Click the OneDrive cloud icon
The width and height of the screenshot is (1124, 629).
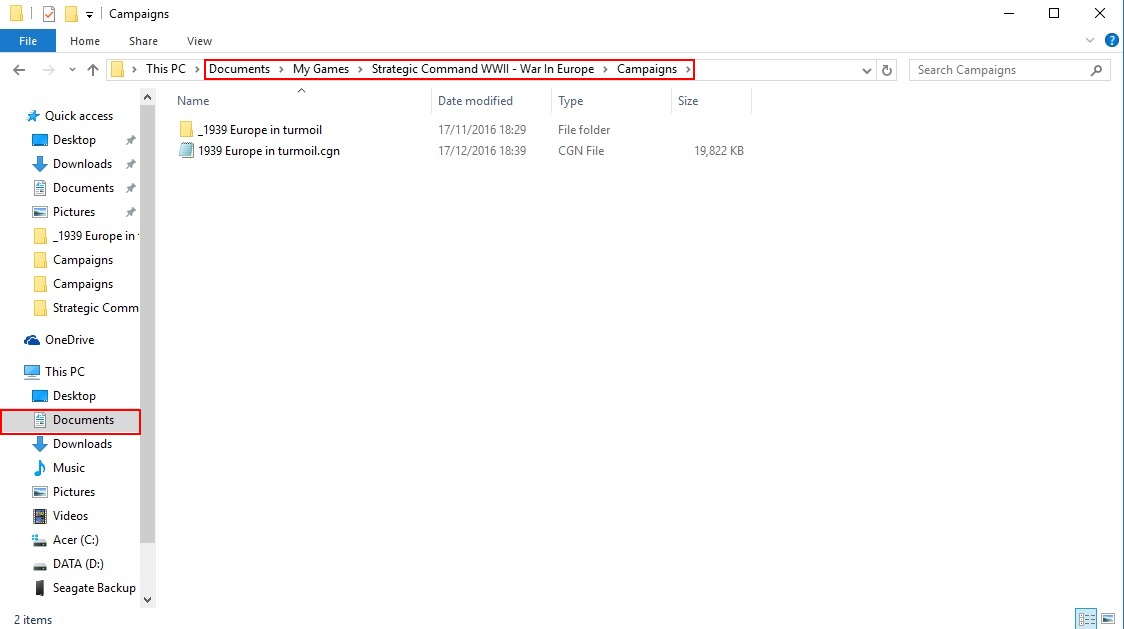pos(32,340)
